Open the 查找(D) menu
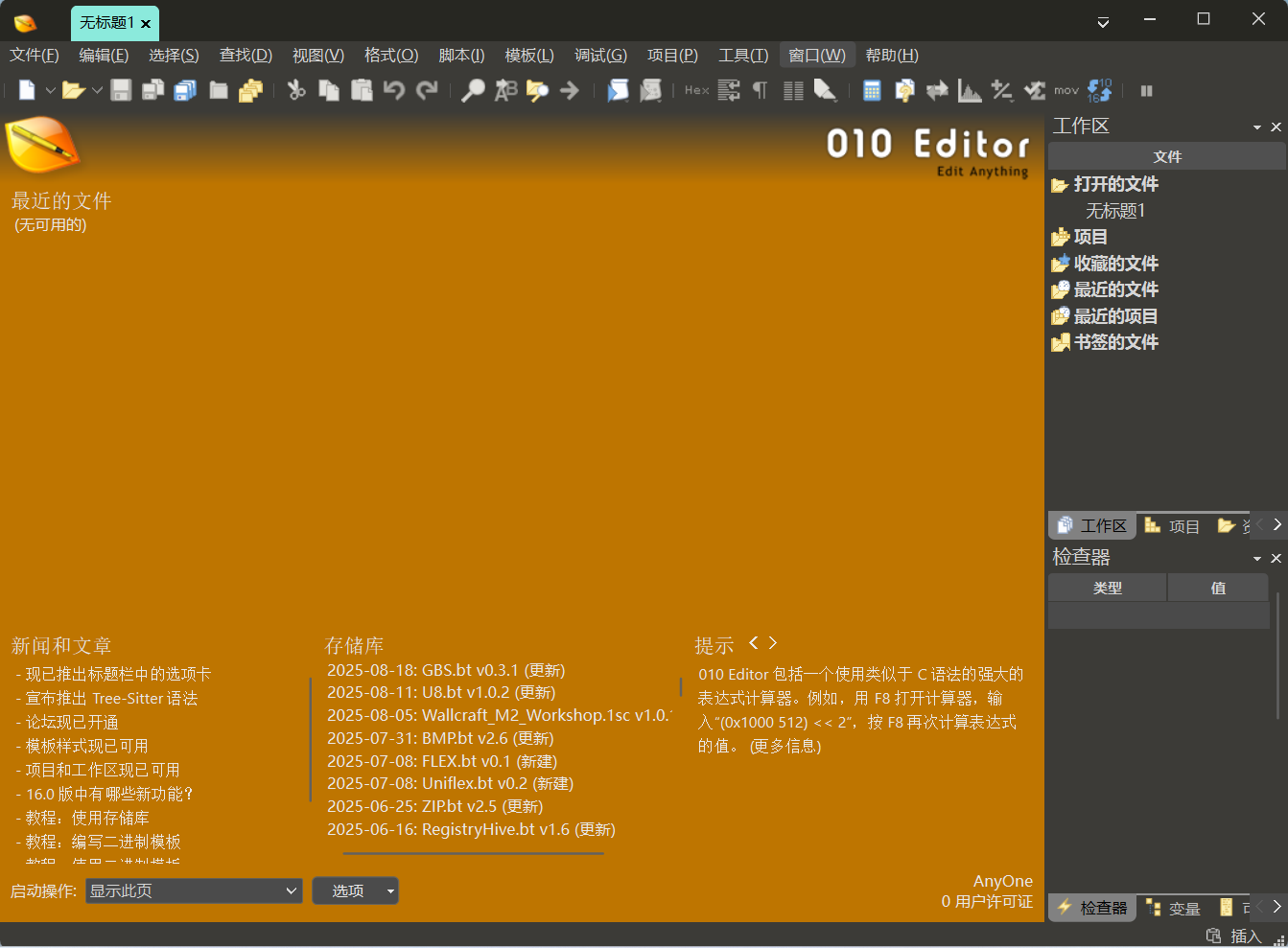This screenshot has width=1288, height=948. pos(246,55)
